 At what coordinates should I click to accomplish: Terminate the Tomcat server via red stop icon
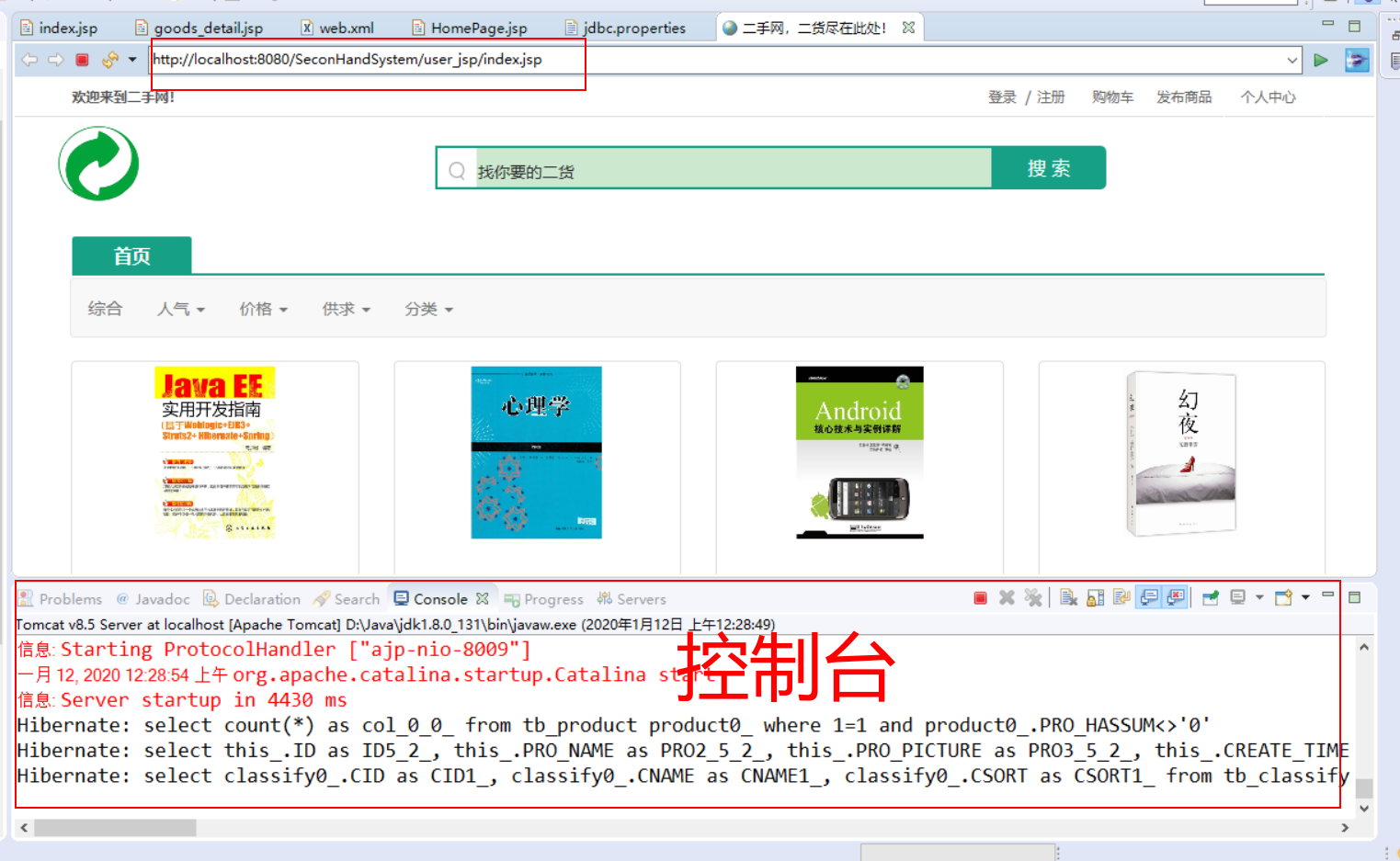[x=979, y=597]
